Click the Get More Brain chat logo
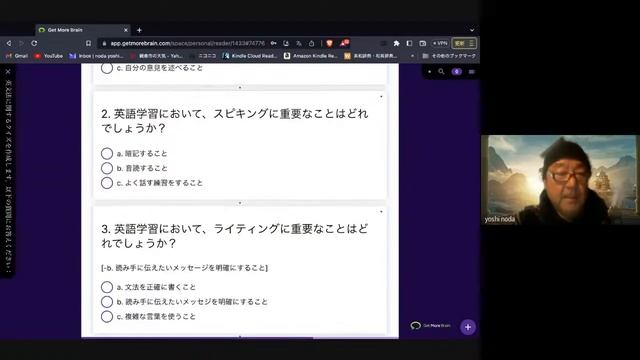The width and height of the screenshot is (640, 360). 431,326
